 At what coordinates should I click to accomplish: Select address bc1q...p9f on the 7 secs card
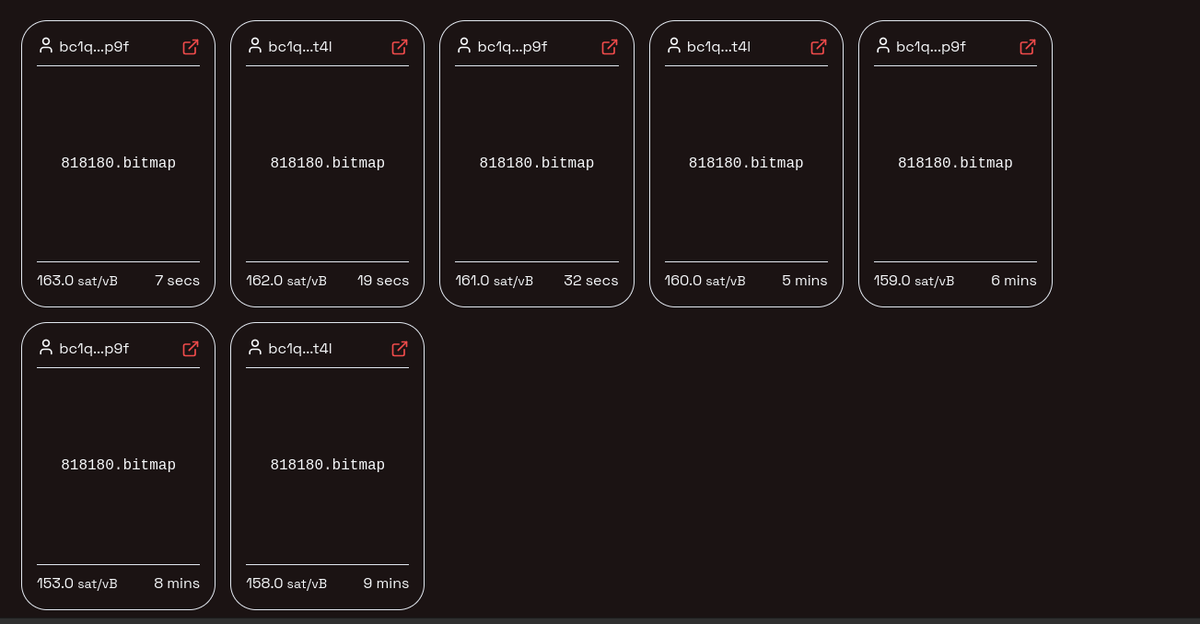tap(94, 47)
